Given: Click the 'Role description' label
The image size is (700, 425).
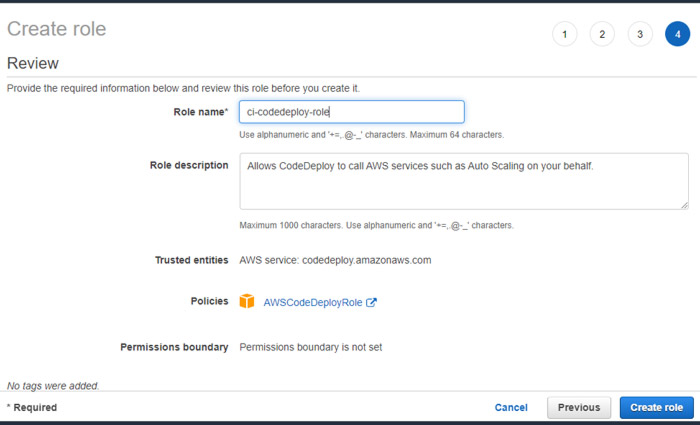Looking at the screenshot, I should tap(189, 165).
